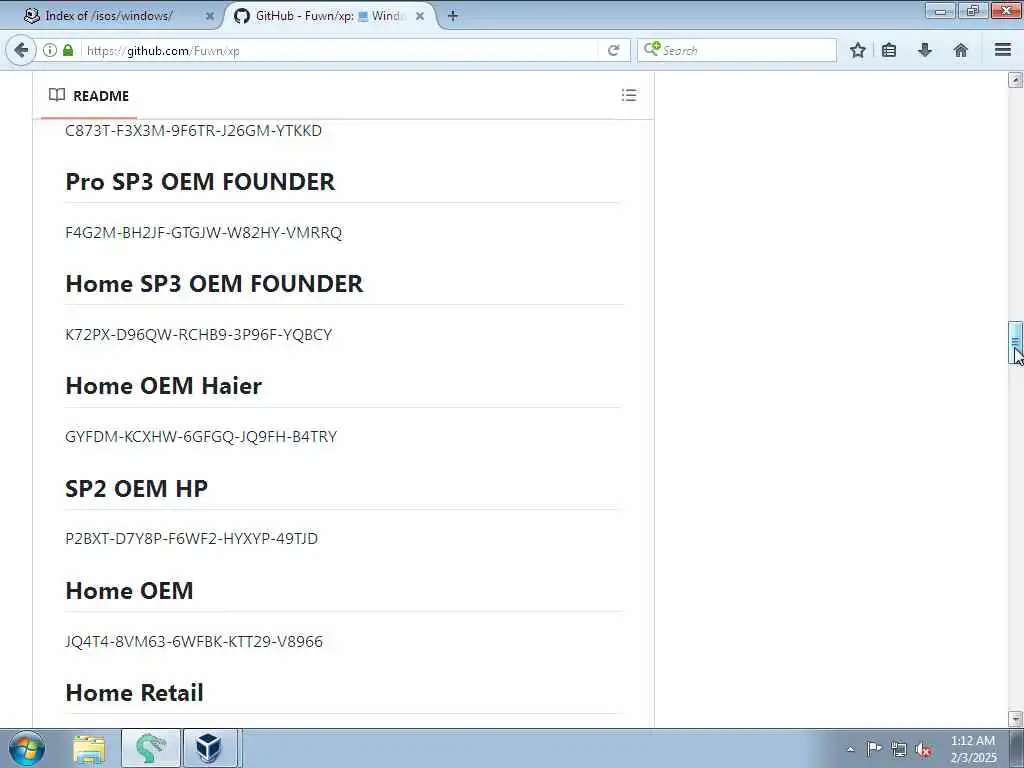Click the scrollbar up arrow
Viewport: 1024px width, 768px height.
[1015, 80]
